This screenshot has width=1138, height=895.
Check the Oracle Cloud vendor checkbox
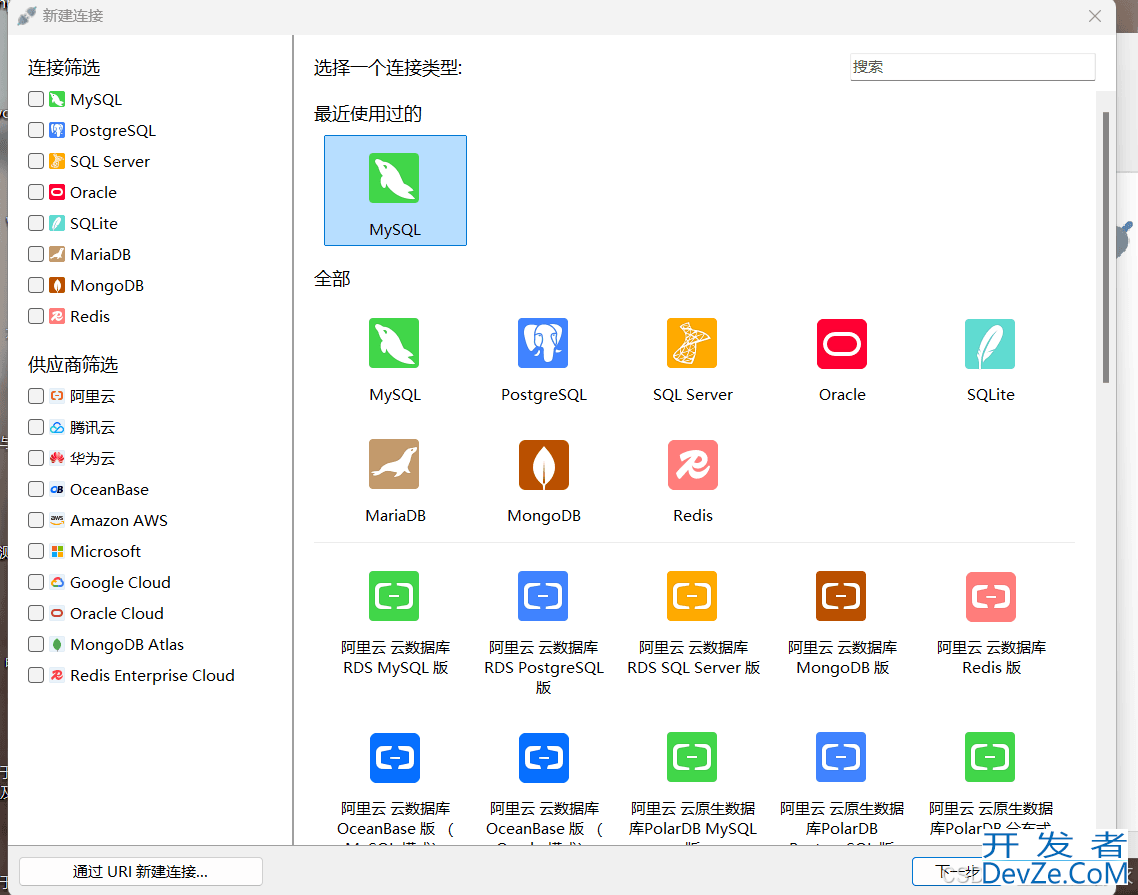[x=36, y=613]
